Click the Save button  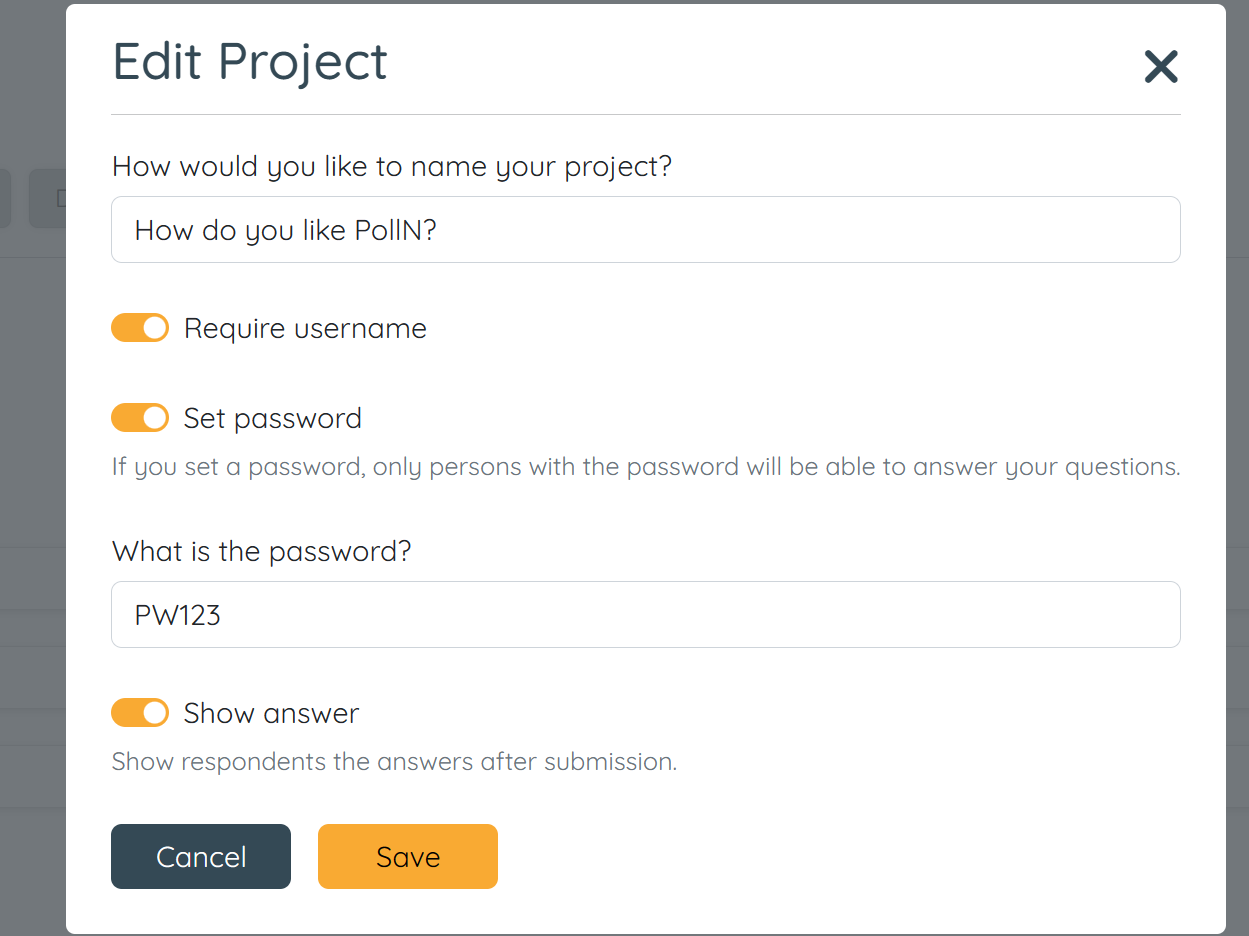click(x=407, y=856)
